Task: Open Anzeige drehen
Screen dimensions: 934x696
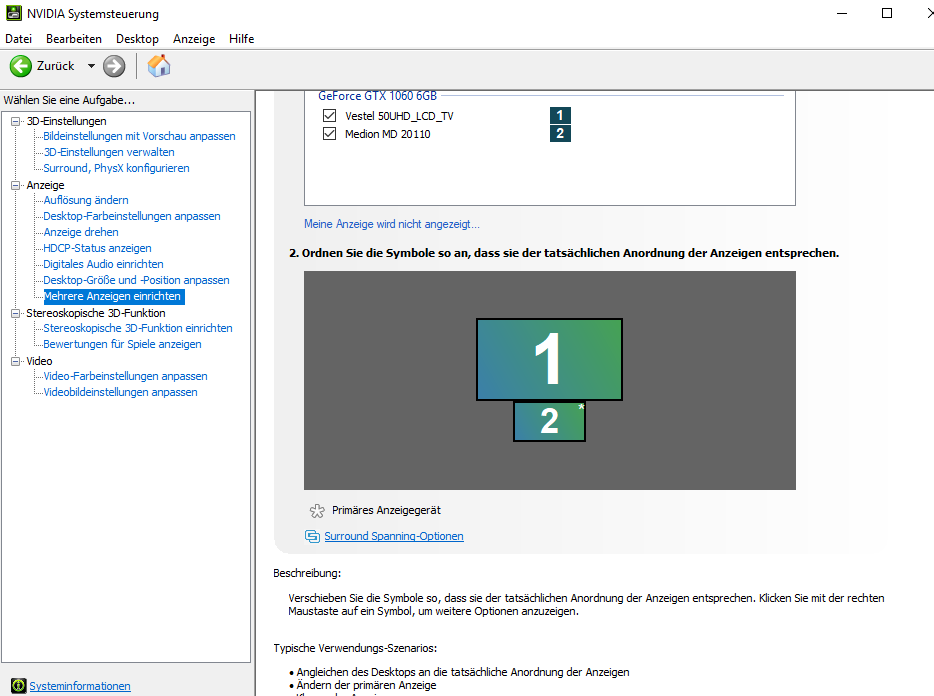Action: click(81, 232)
